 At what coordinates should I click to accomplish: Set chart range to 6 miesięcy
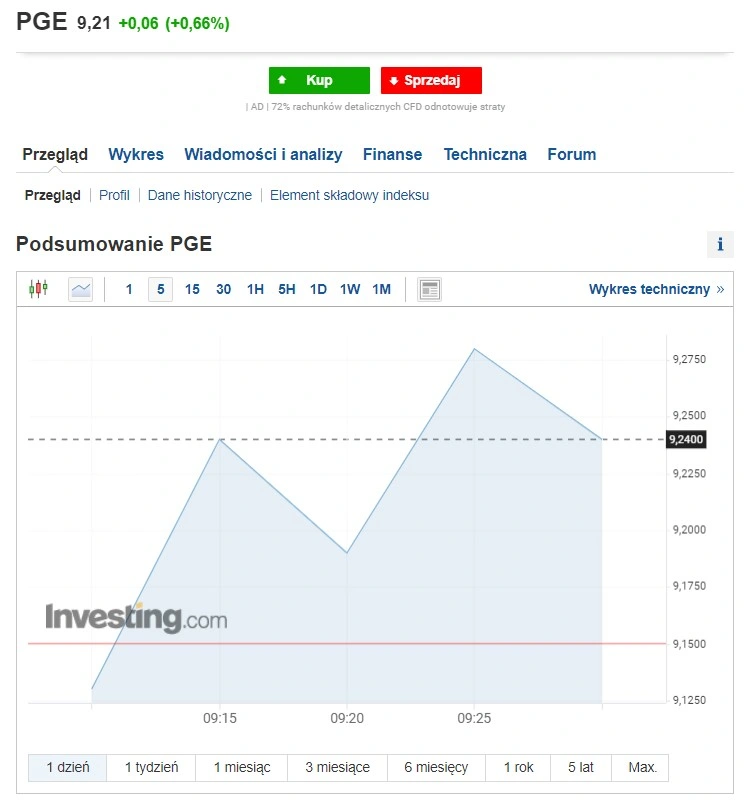(x=436, y=767)
